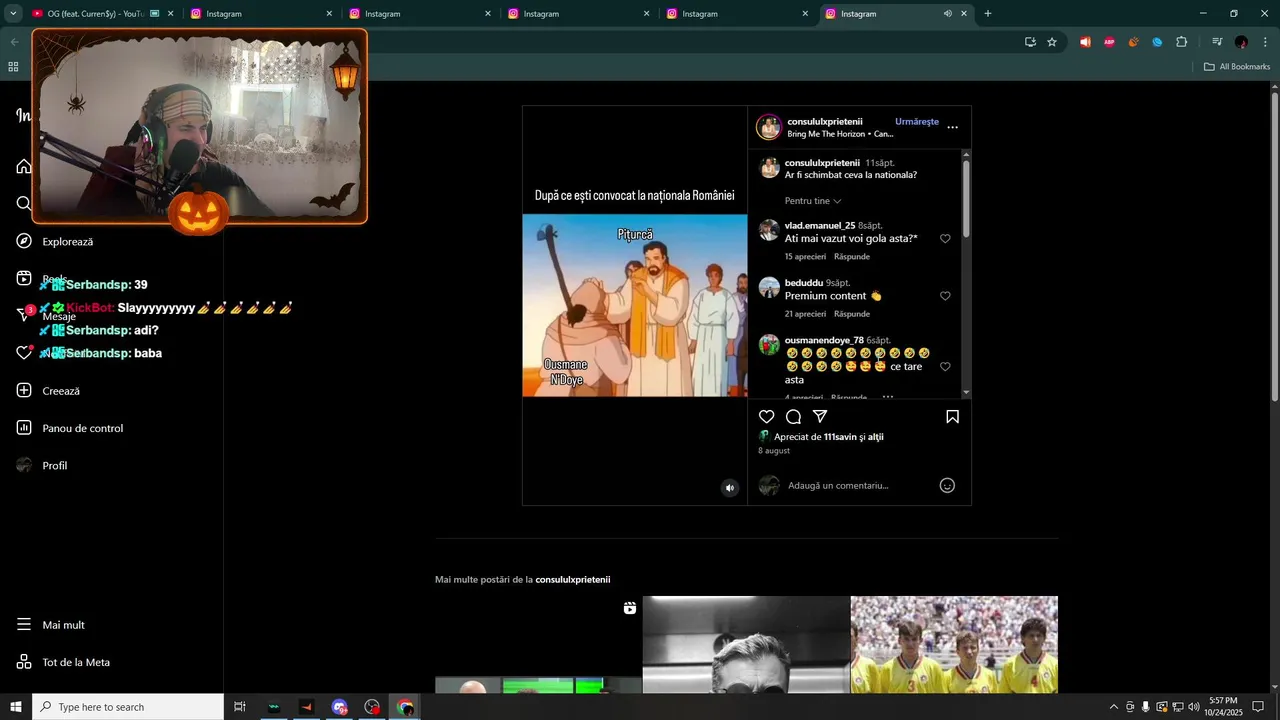Open Discord from the taskbar
The image size is (1280, 720).
340,707
